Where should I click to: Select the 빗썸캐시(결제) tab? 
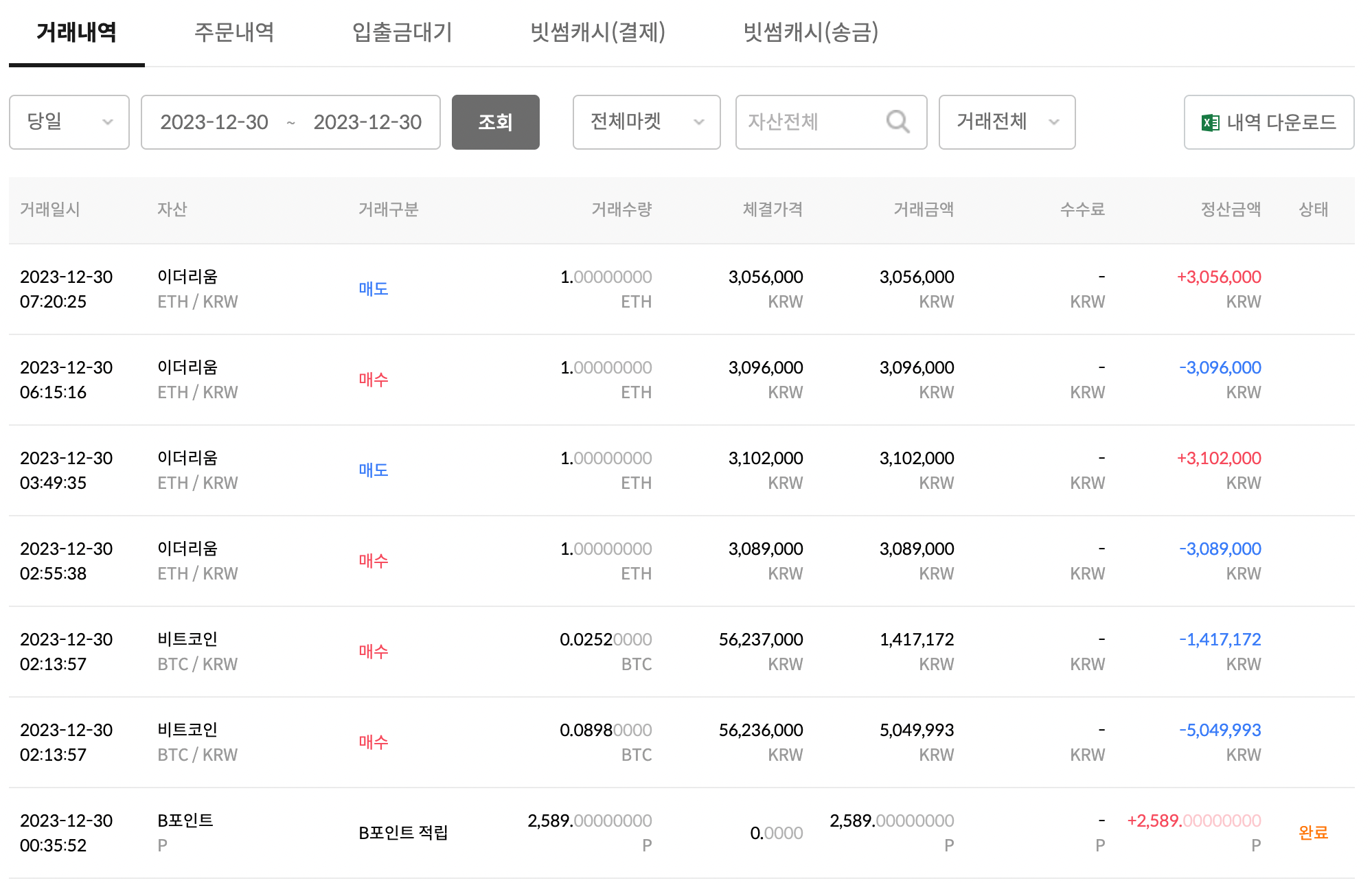tap(597, 32)
